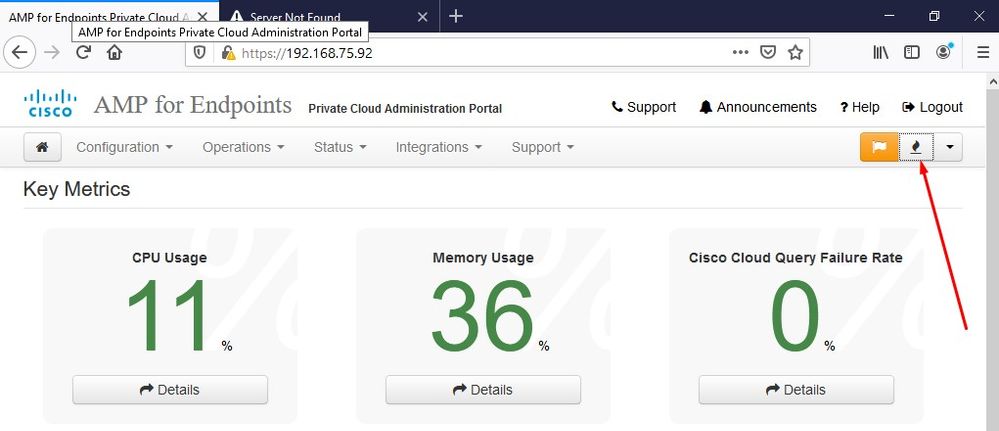Image resolution: width=999 pixels, height=431 pixels.
Task: Show the insecure connection lock warning
Action: click(228, 53)
